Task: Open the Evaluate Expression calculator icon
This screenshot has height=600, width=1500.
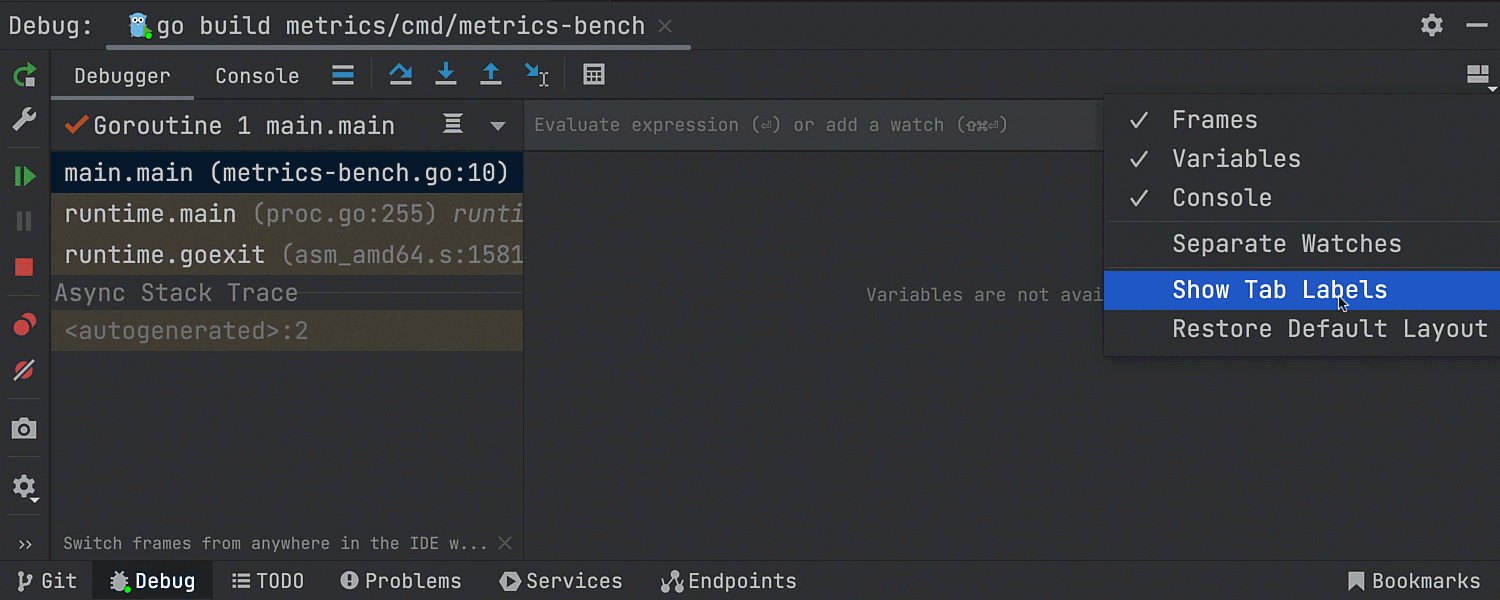Action: 594,75
